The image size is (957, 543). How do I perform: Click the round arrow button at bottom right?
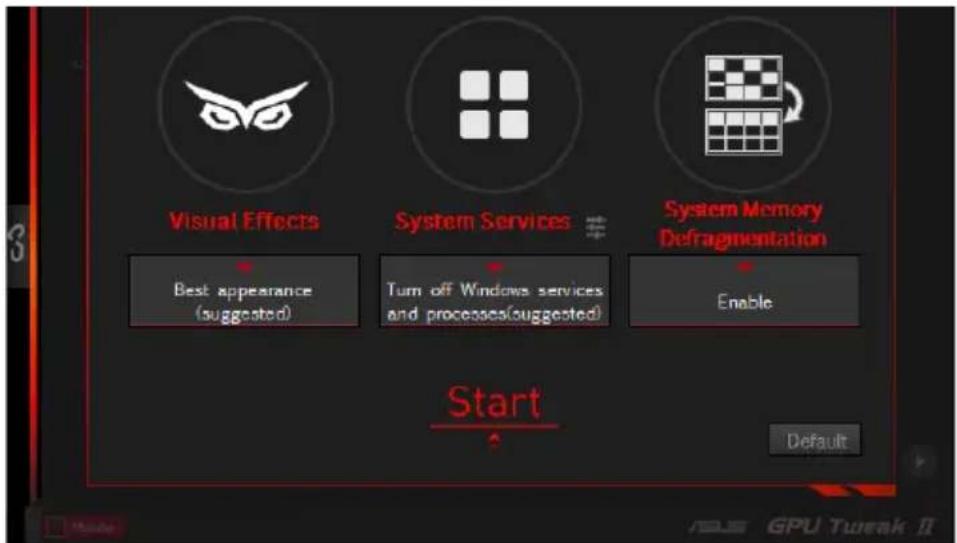(921, 461)
